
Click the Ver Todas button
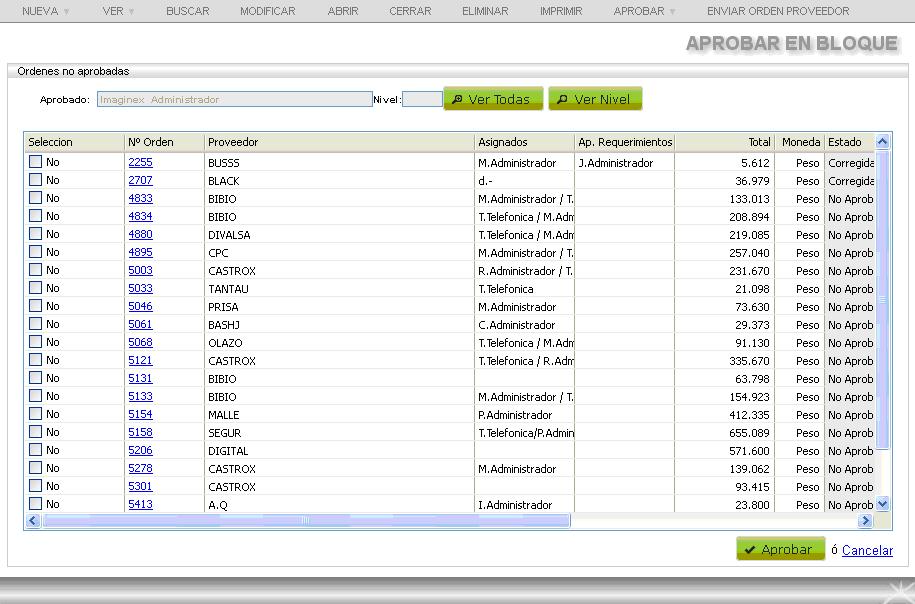(x=493, y=99)
